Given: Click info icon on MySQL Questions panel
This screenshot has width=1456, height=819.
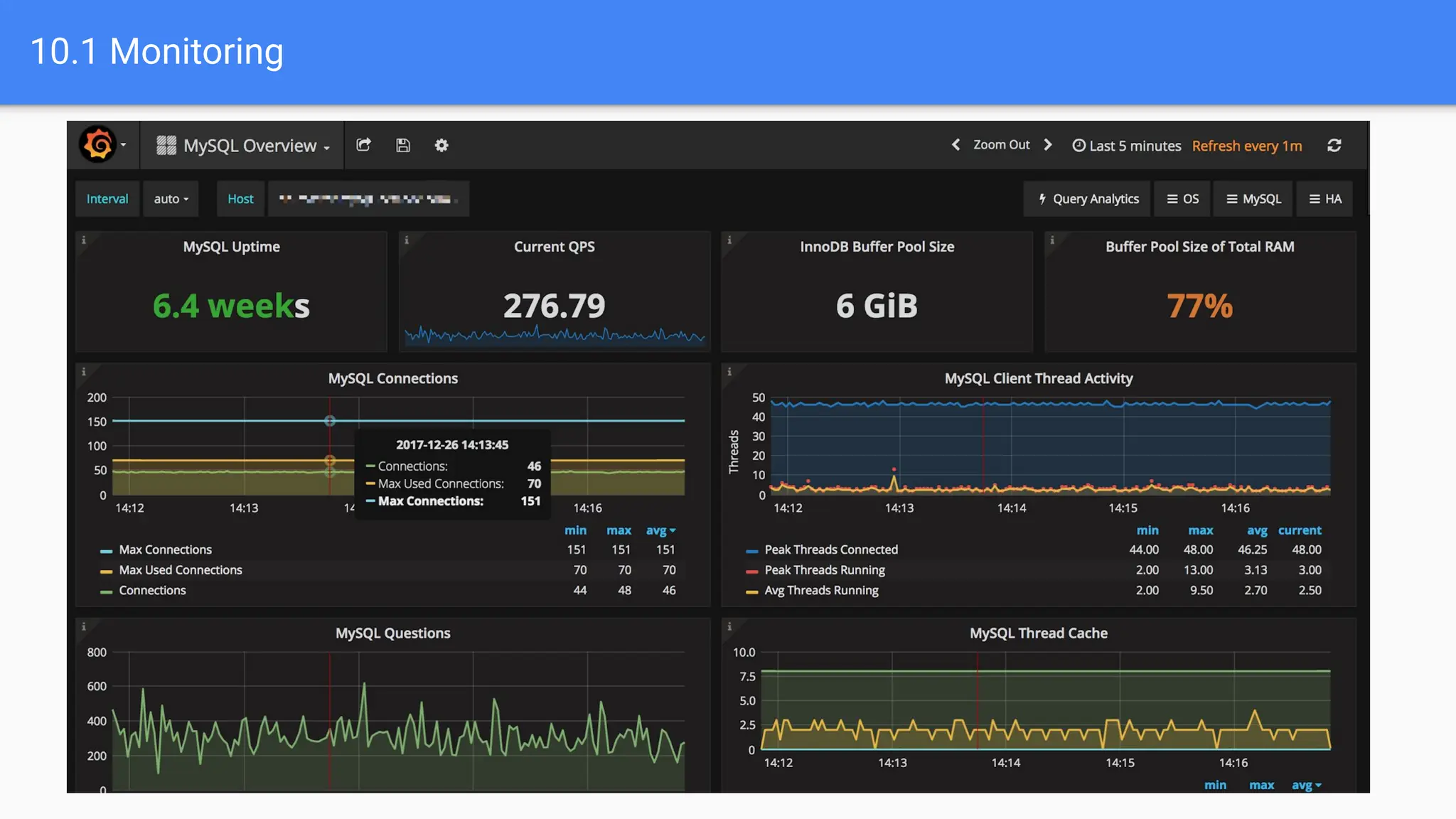Looking at the screenshot, I should pyautogui.click(x=84, y=626).
